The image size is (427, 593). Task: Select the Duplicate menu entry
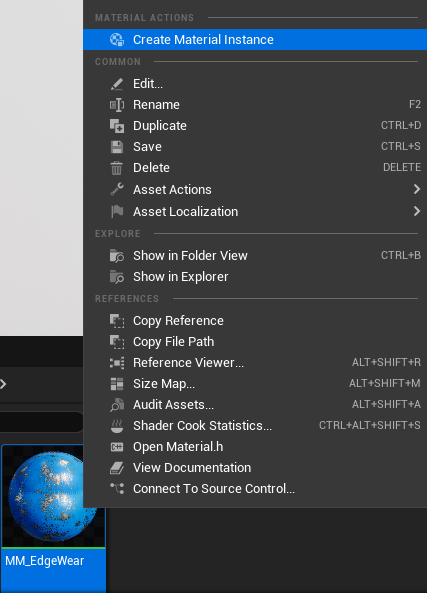click(255, 126)
